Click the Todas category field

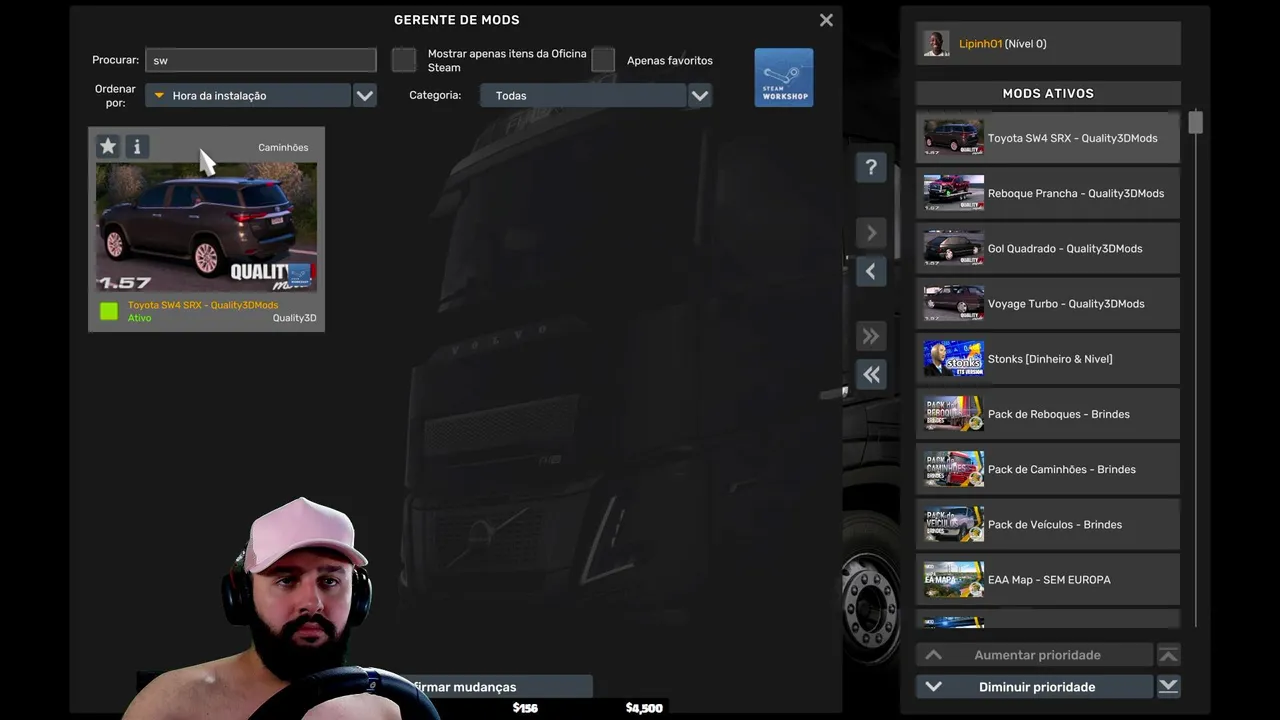pyautogui.click(x=583, y=96)
